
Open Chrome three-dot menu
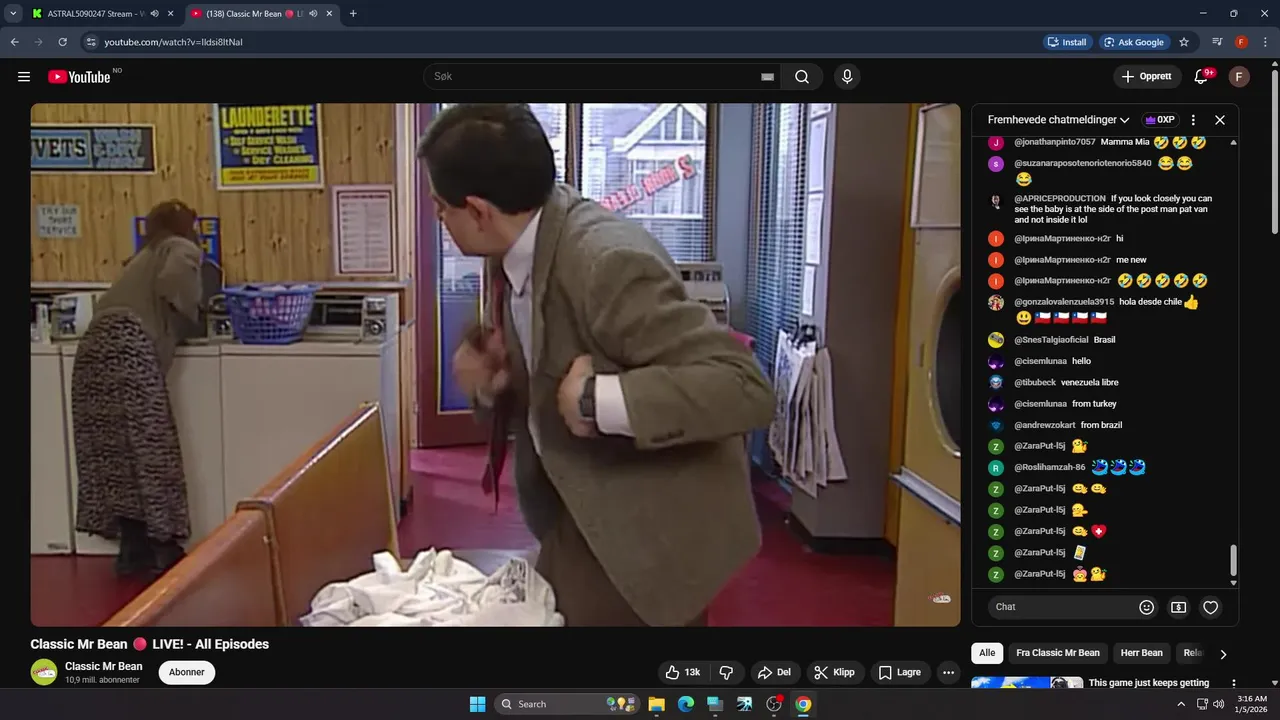coord(1265,42)
